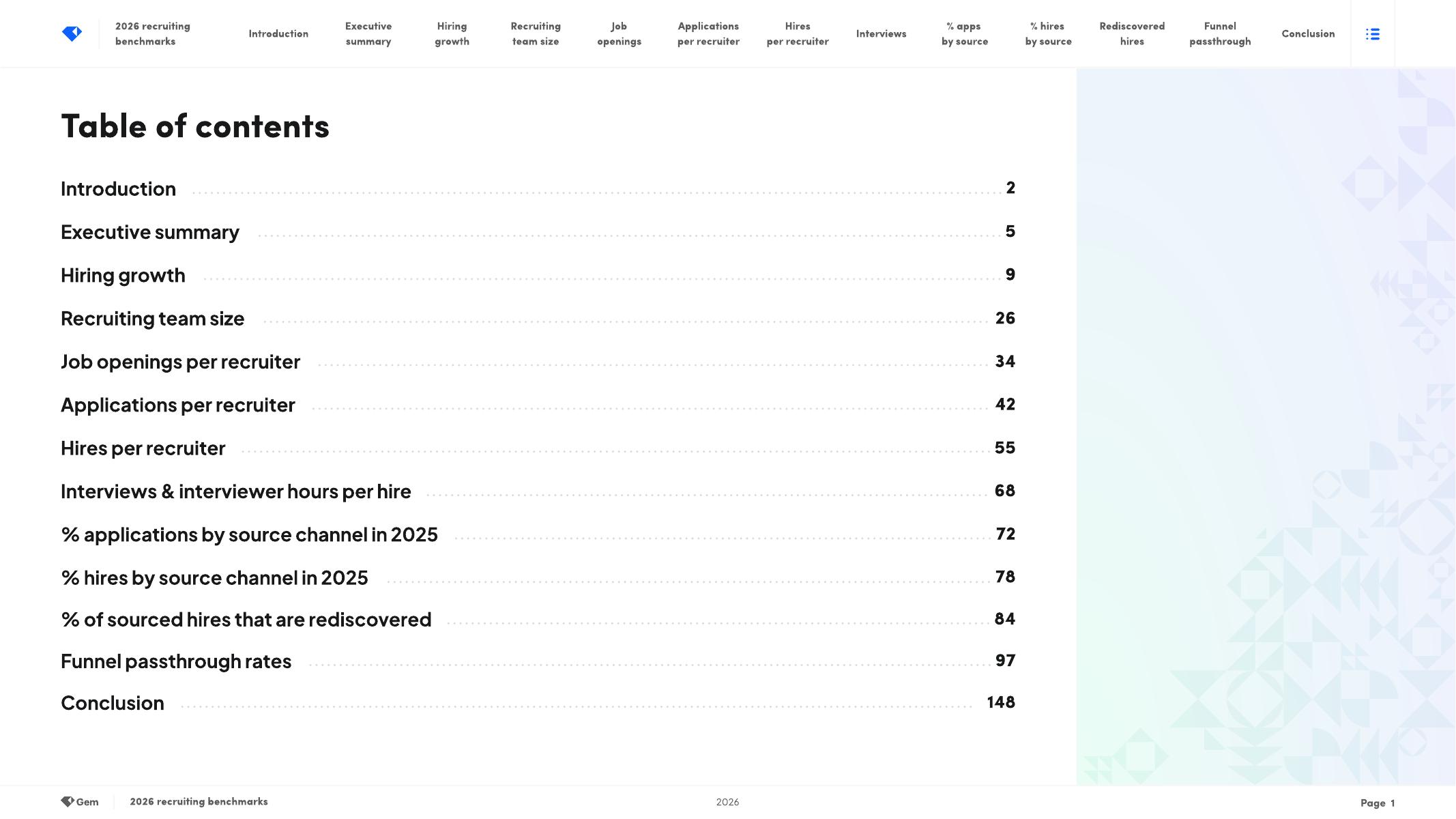Go to Interviews nav tab

881,33
